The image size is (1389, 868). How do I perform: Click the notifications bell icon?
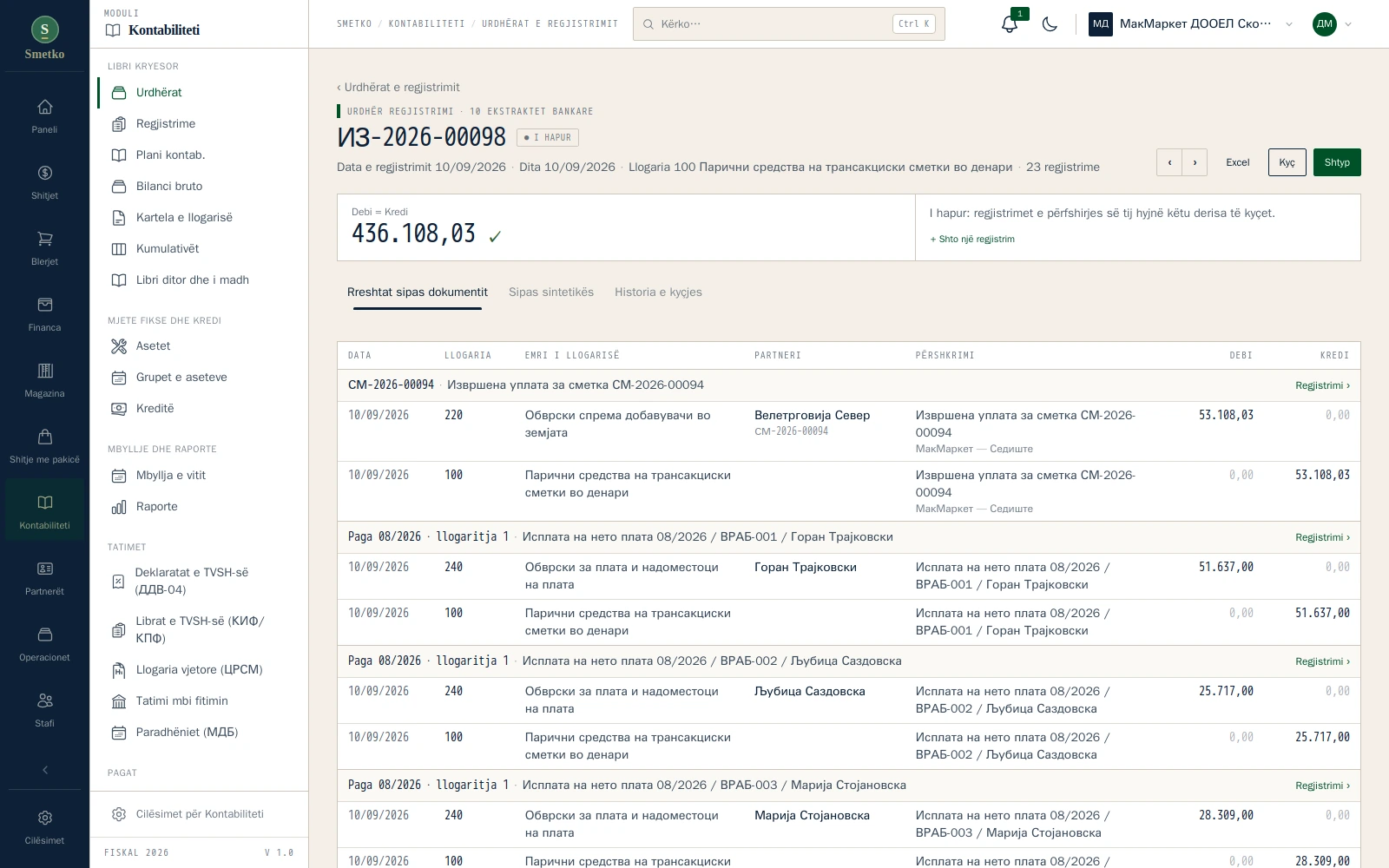coord(1009,24)
